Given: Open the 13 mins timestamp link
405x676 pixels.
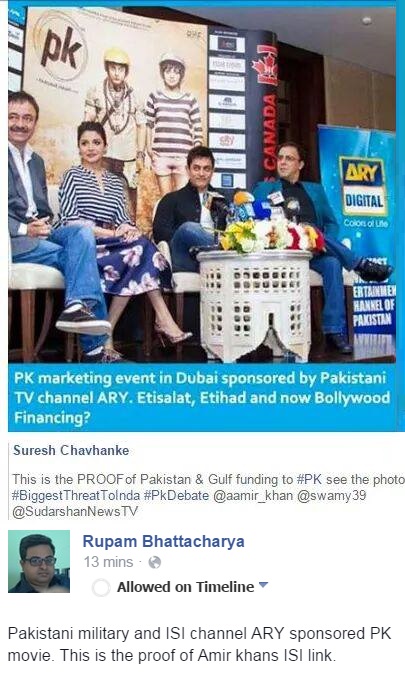Looking at the screenshot, I should click(108, 562).
